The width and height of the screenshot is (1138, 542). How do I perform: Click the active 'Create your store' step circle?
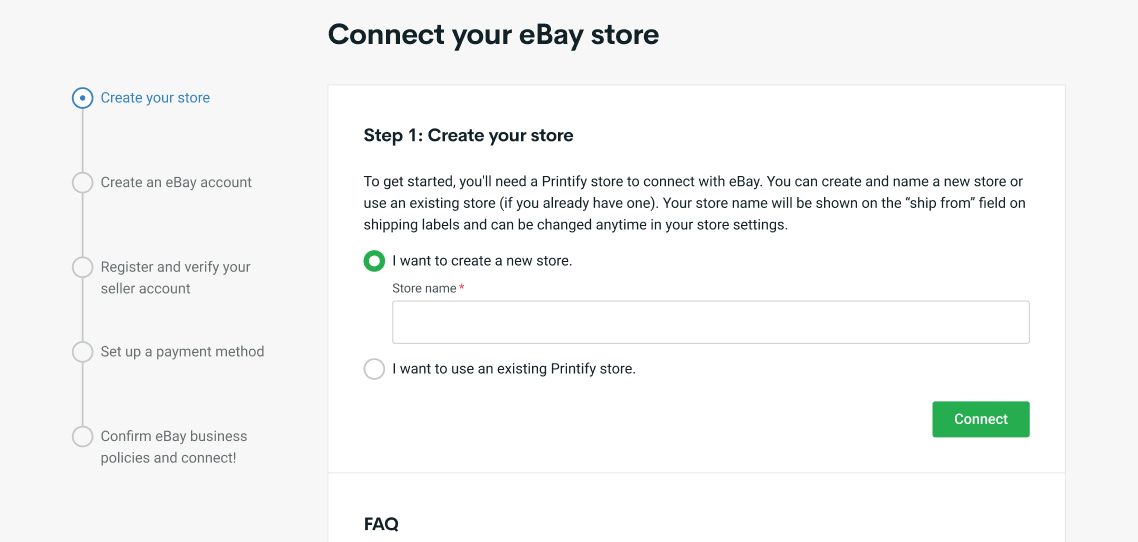(x=83, y=98)
